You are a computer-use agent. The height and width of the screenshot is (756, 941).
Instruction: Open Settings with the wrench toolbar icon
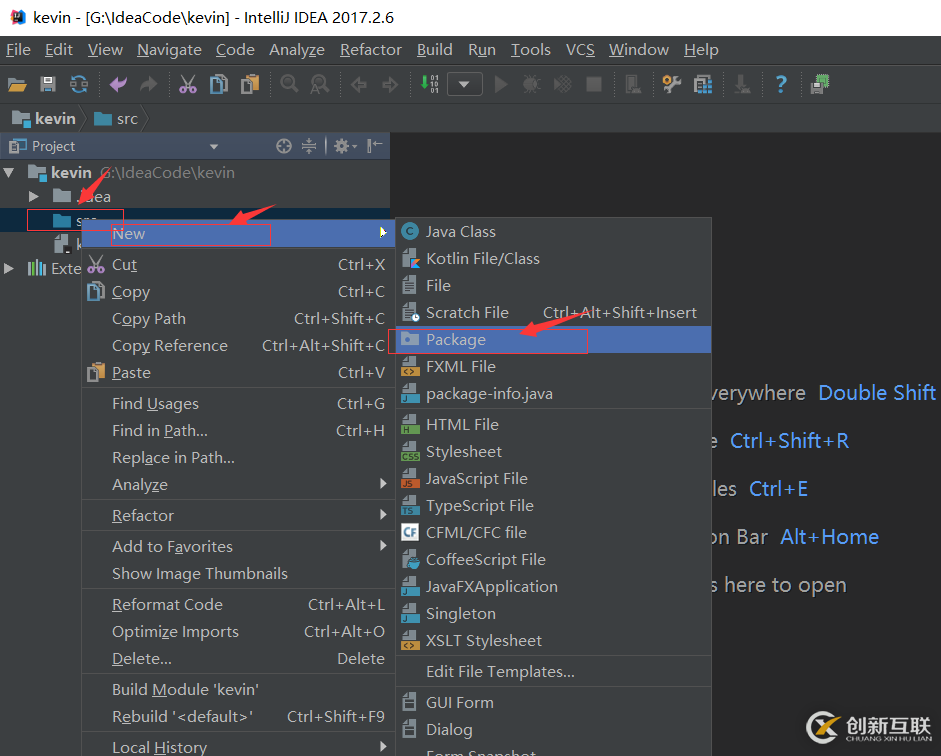tap(671, 84)
